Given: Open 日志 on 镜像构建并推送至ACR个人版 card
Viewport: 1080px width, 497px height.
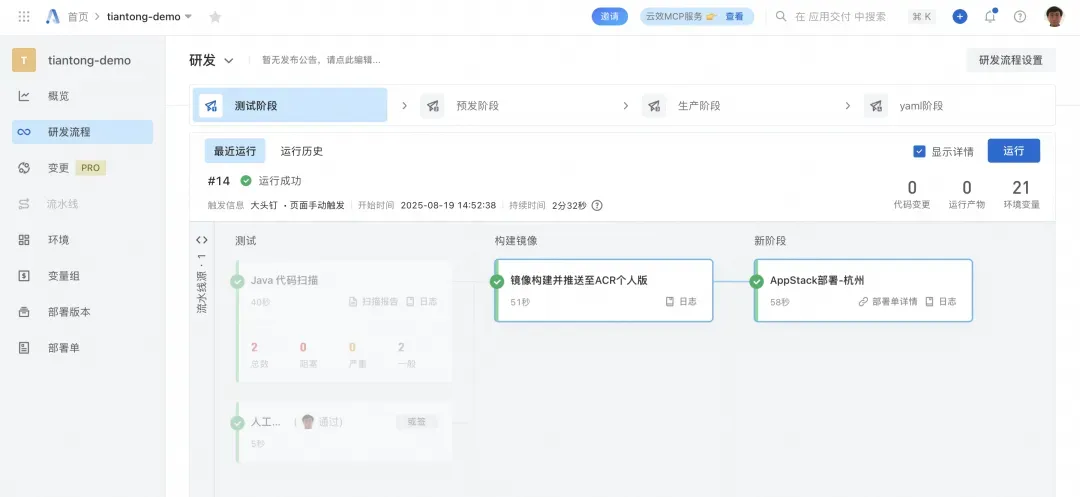Looking at the screenshot, I should [681, 302].
